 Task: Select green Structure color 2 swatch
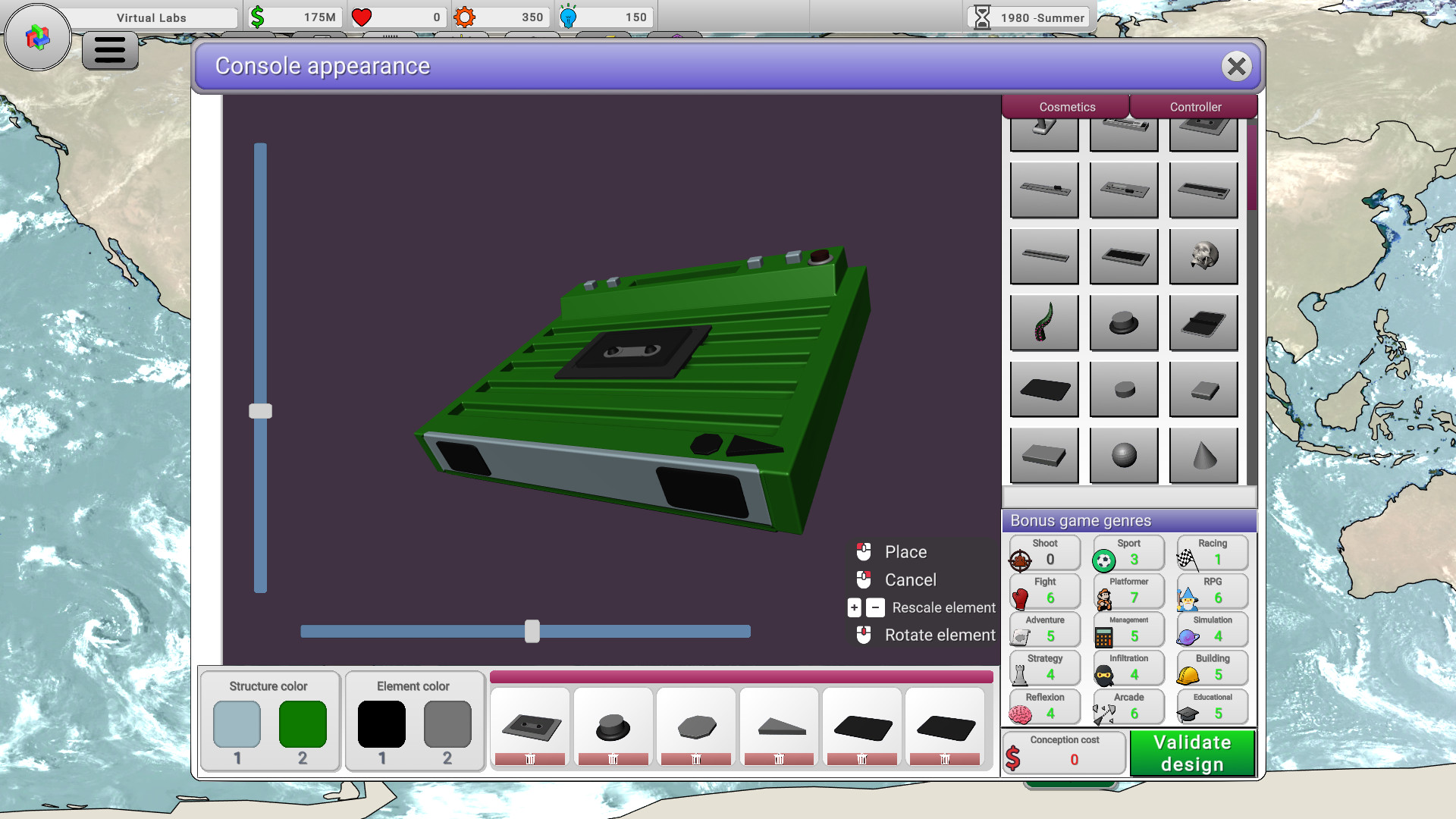(x=303, y=724)
